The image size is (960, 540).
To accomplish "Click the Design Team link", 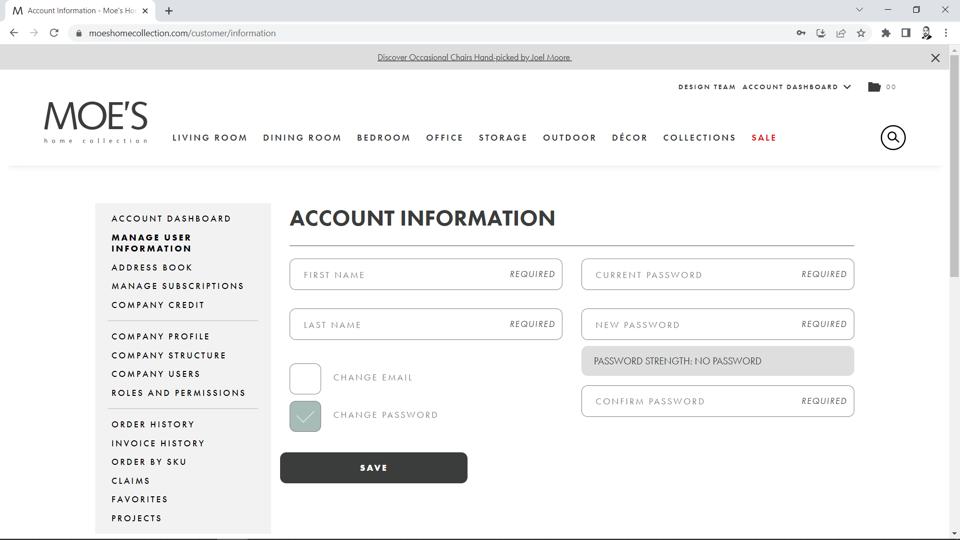I will [707, 87].
